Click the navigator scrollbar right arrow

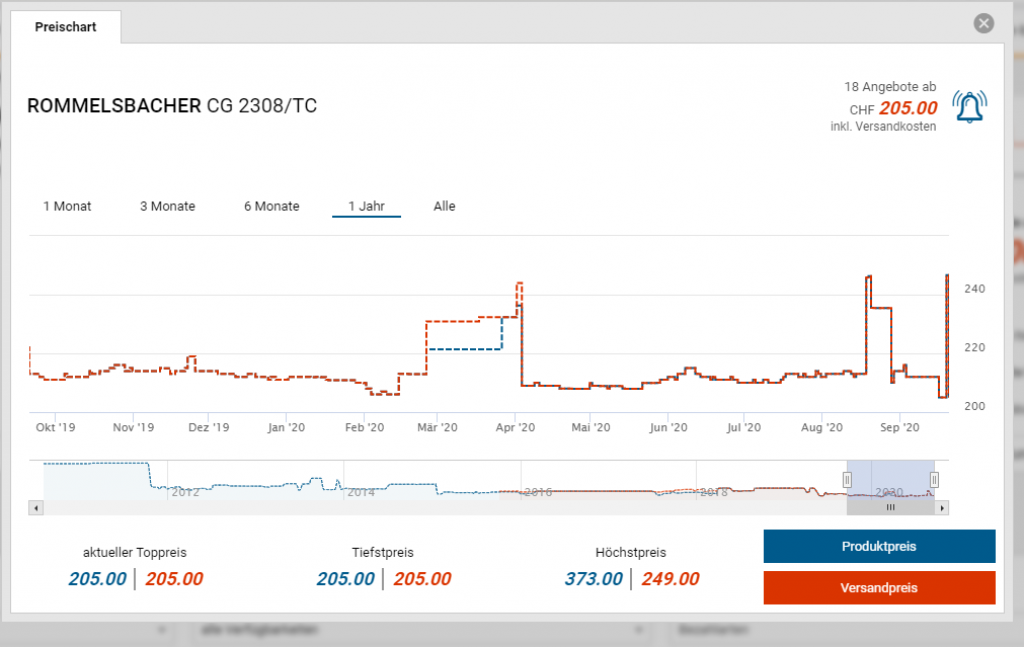(x=942, y=508)
